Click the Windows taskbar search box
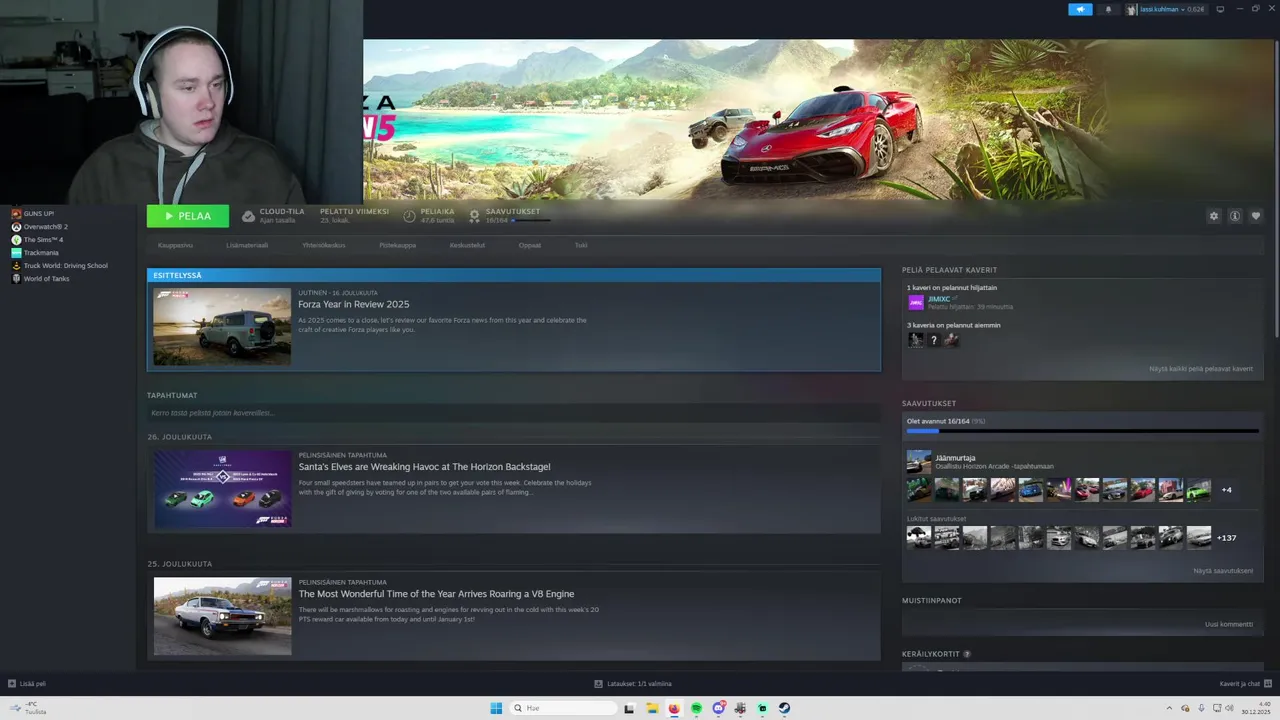Viewport: 1280px width, 720px height. pos(563,708)
